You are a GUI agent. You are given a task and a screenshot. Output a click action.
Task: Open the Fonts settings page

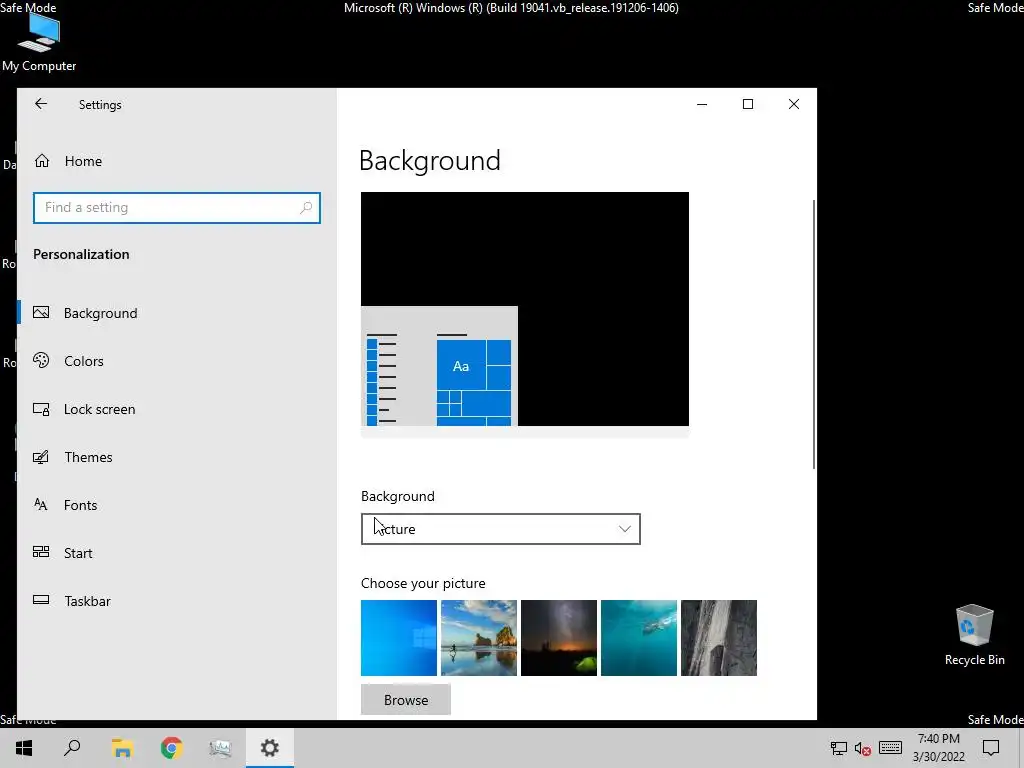point(176,505)
